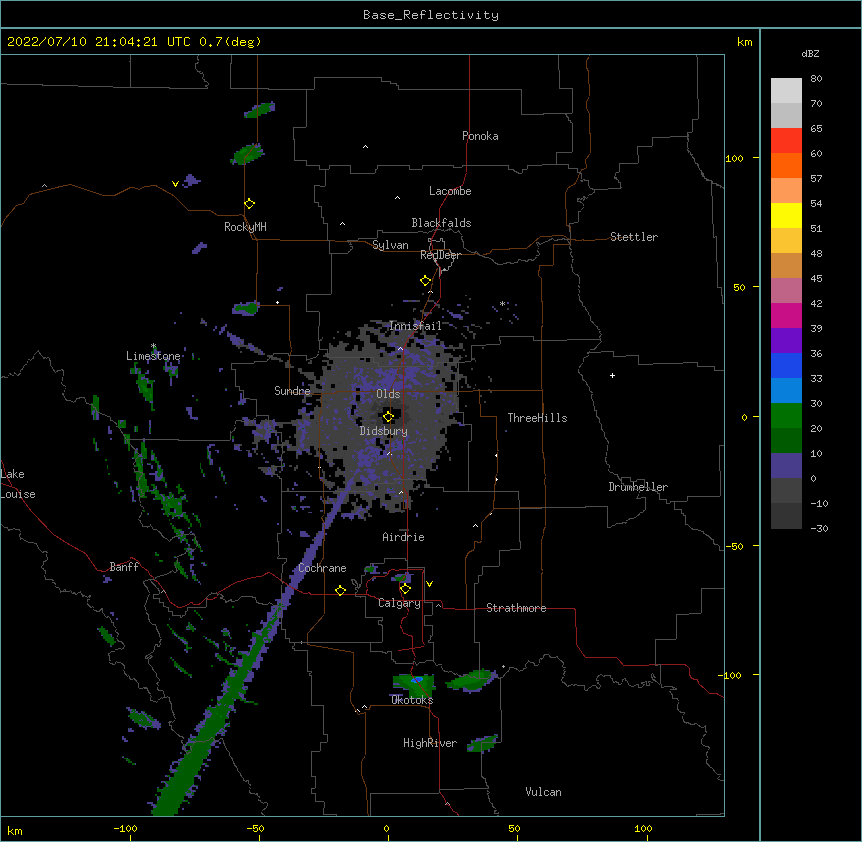Click the yellow 54 dBZ legend swatch
The image size is (862, 842).
click(x=786, y=215)
